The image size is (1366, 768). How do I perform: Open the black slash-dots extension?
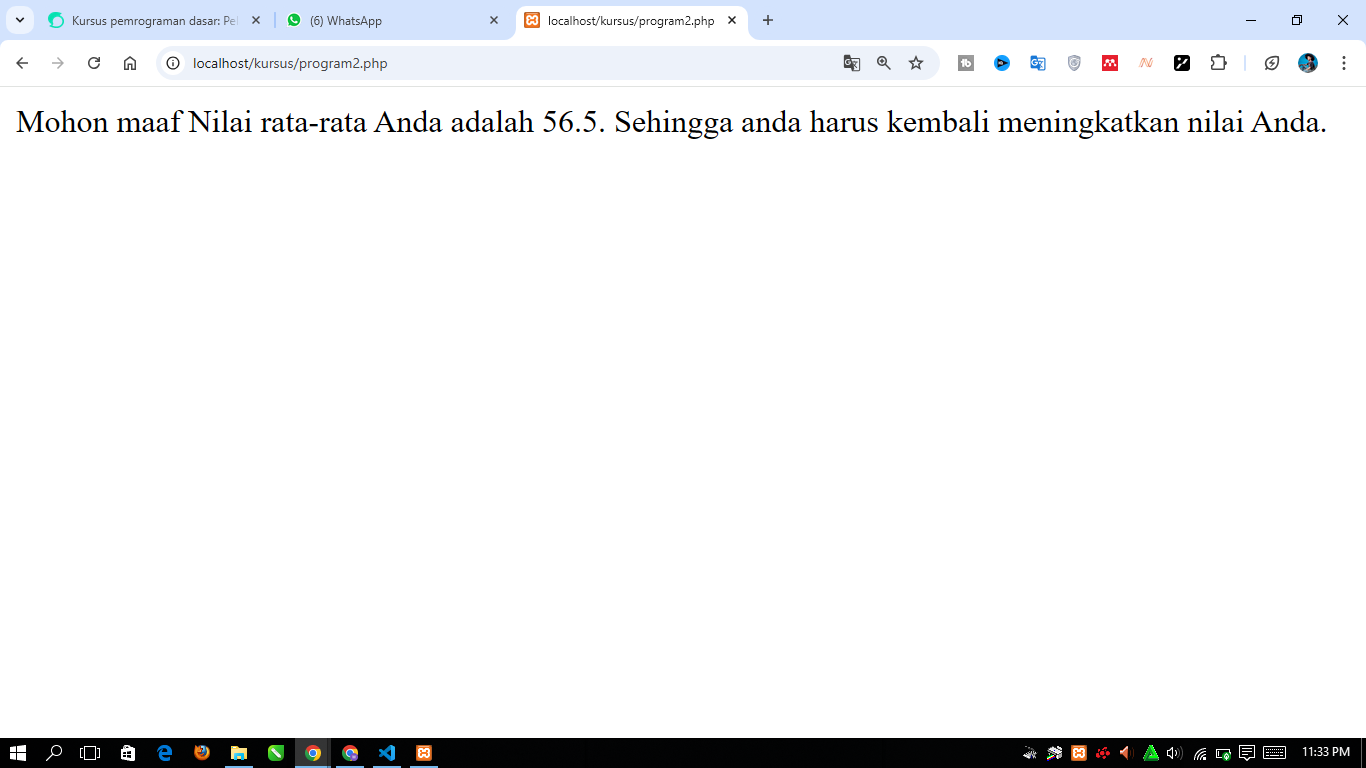(x=1182, y=63)
